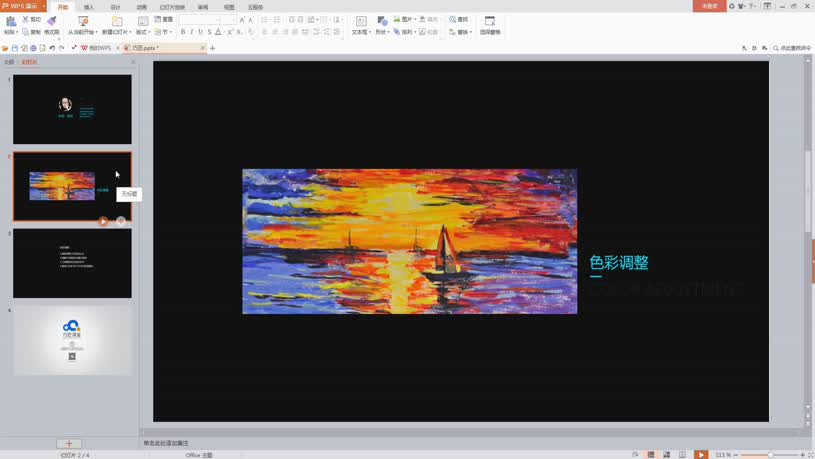Click the notes area to add notes
Image resolution: width=815 pixels, height=459 pixels.
click(166, 443)
